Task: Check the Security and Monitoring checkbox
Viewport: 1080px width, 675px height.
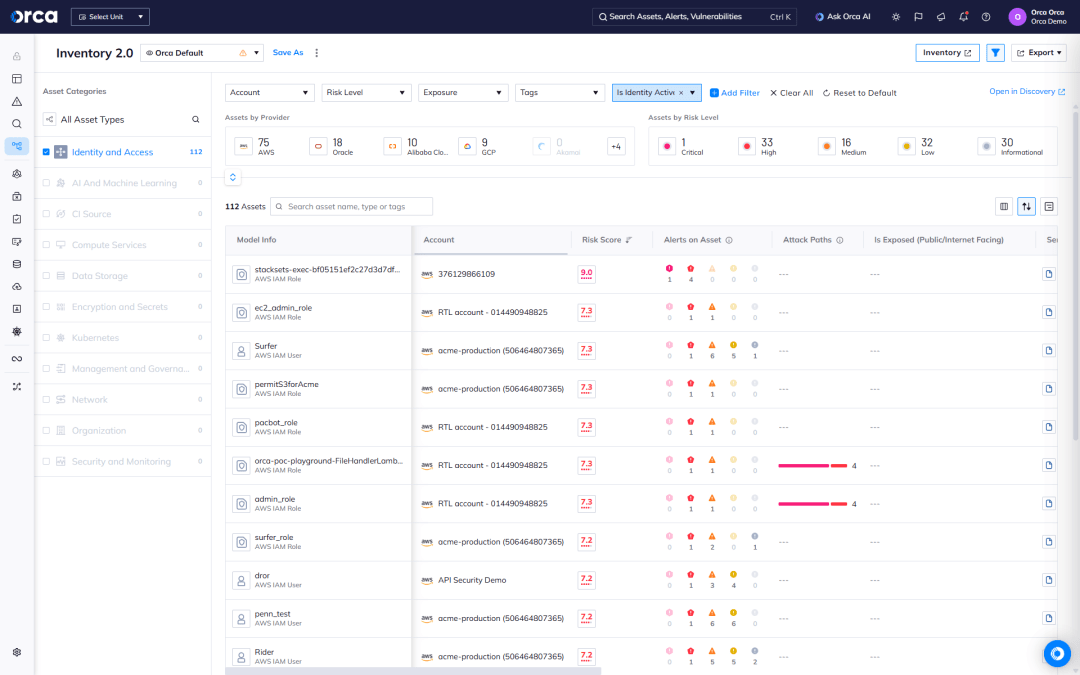Action: click(x=46, y=461)
